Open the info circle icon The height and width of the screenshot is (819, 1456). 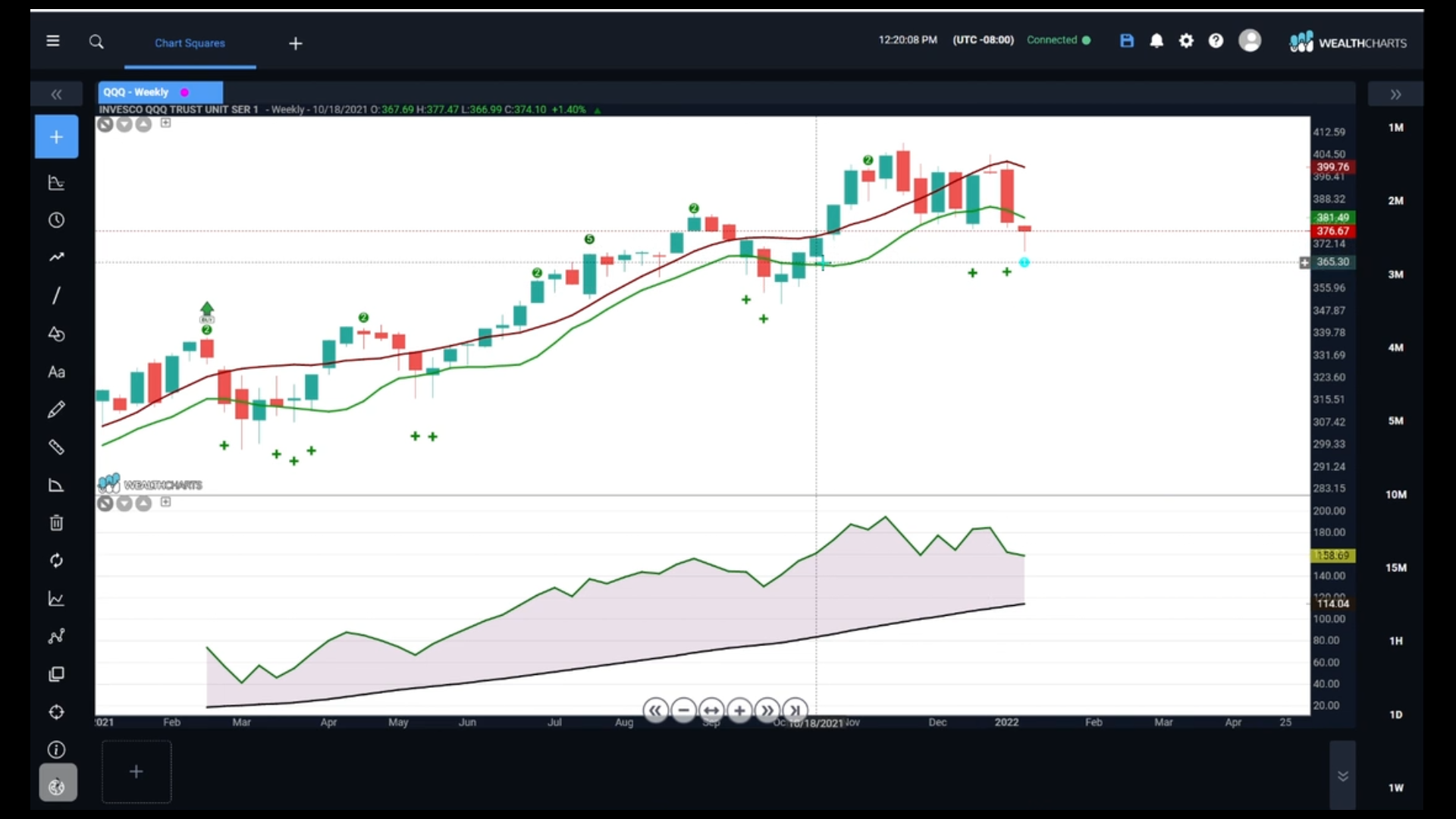[x=56, y=750]
